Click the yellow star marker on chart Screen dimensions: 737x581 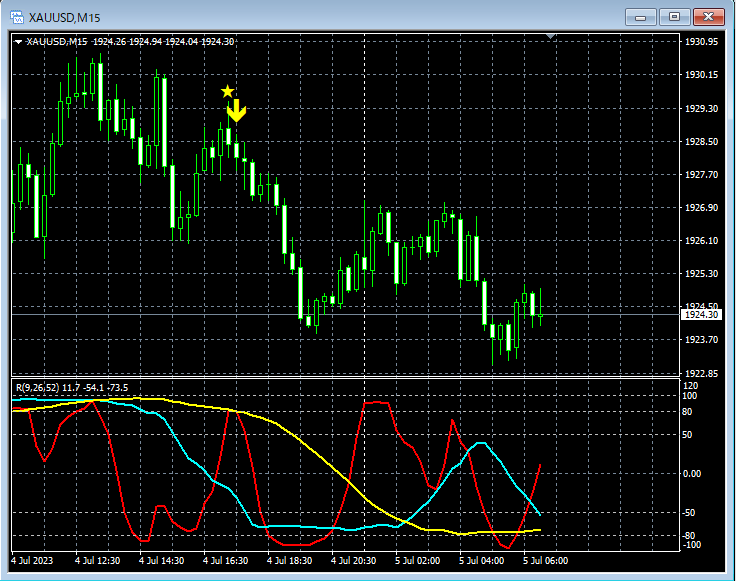pos(227,91)
